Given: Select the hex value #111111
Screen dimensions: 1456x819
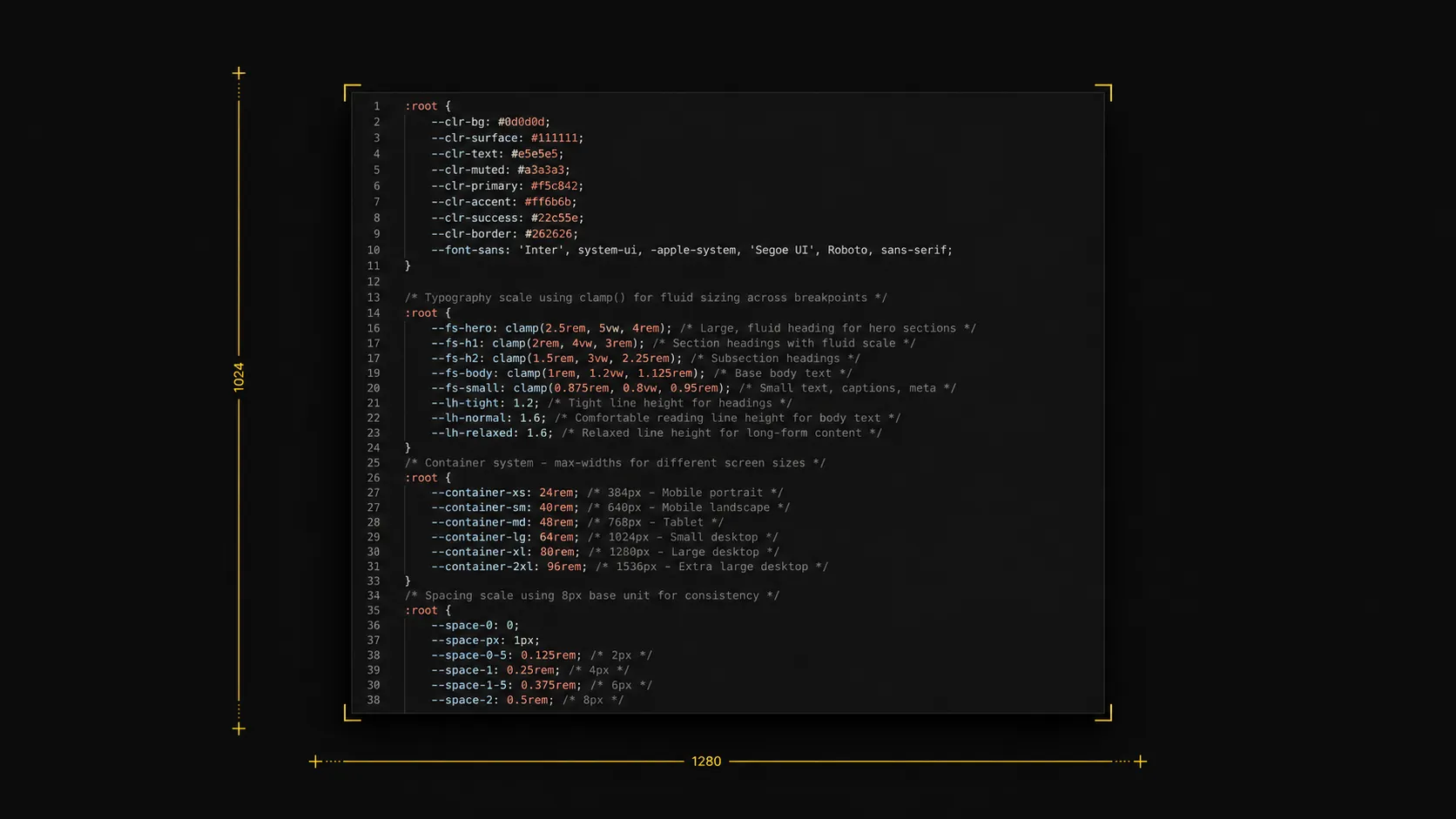Looking at the screenshot, I should click(x=554, y=138).
